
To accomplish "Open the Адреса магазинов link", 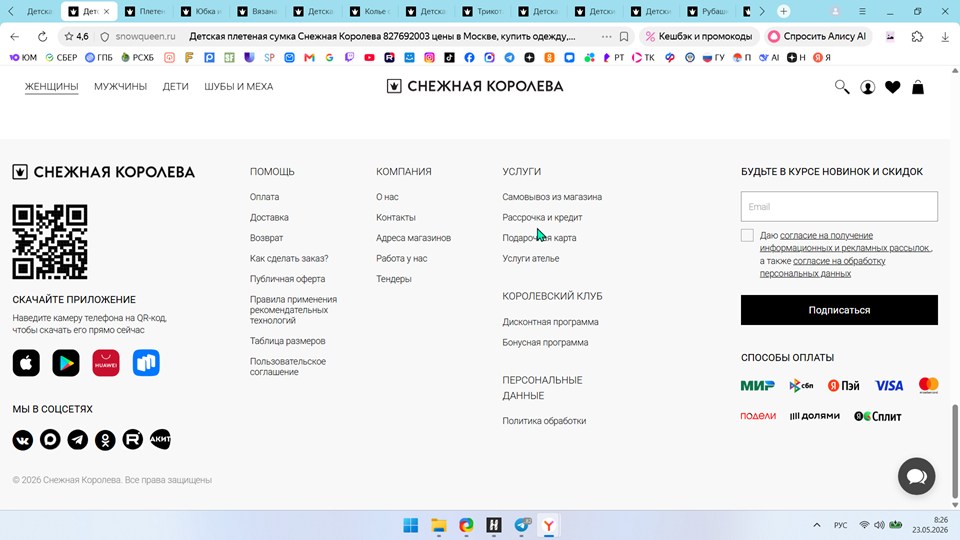I will pos(413,238).
